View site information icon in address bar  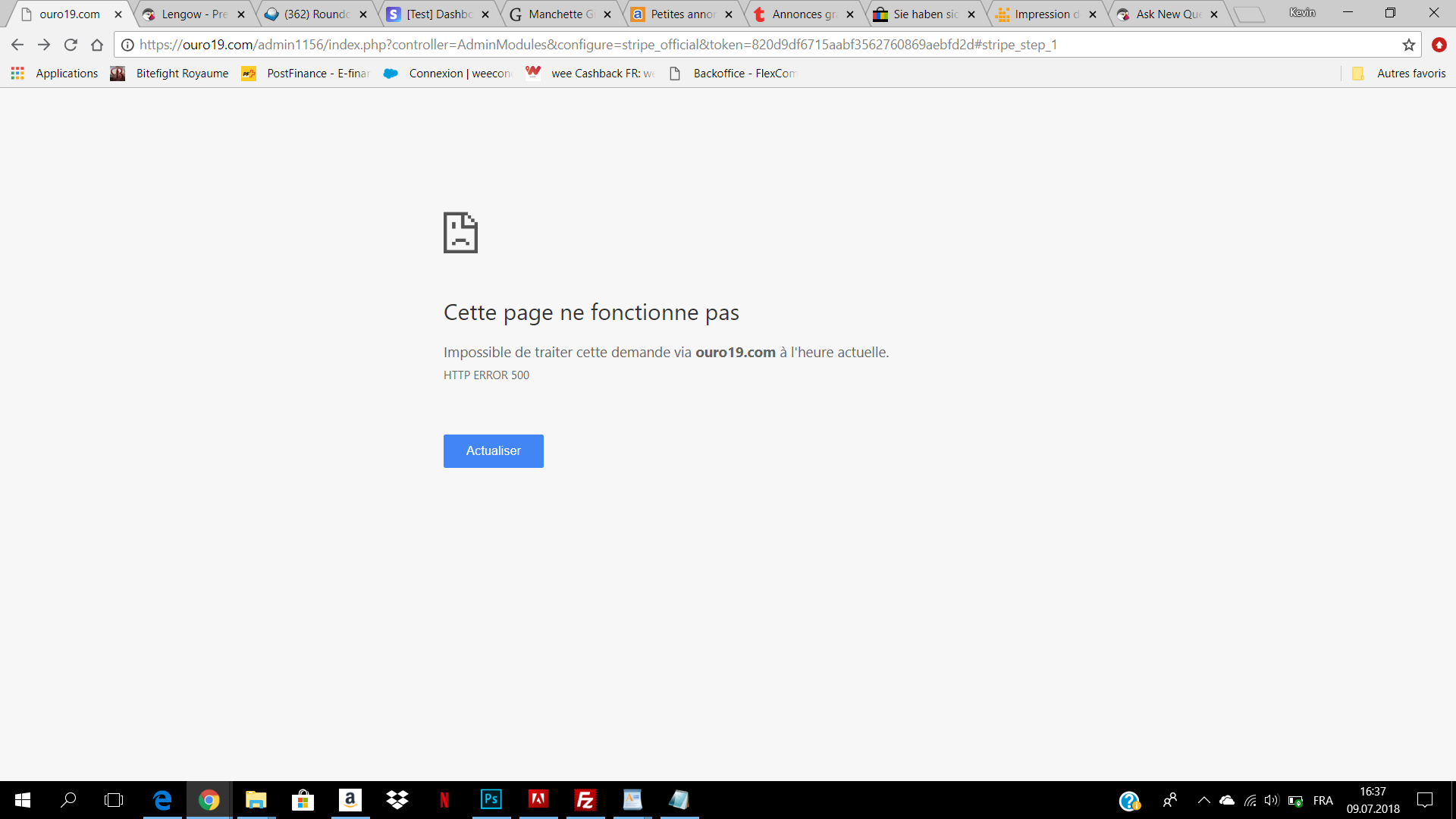point(128,45)
